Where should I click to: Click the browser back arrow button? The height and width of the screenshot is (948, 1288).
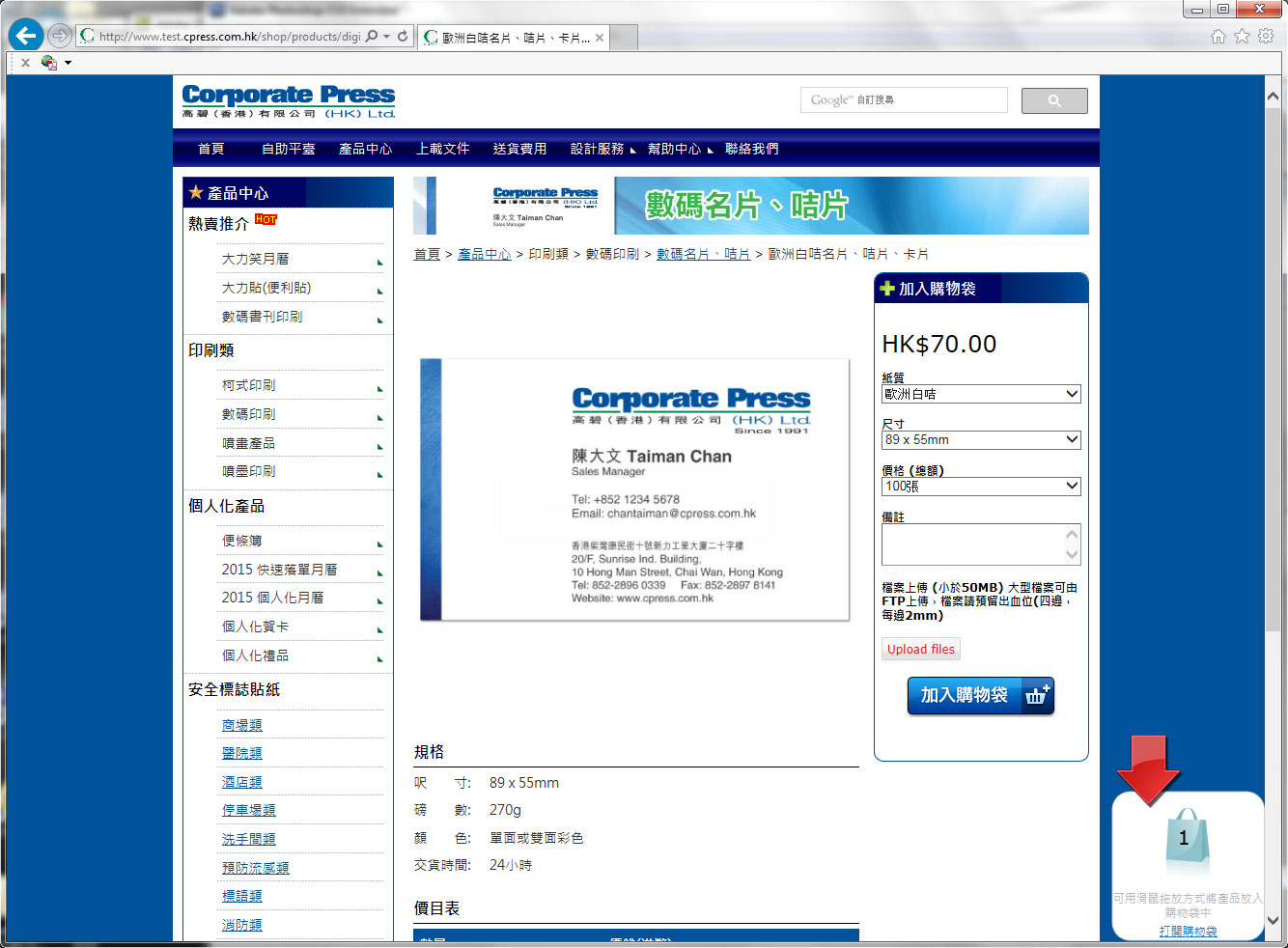(26, 36)
